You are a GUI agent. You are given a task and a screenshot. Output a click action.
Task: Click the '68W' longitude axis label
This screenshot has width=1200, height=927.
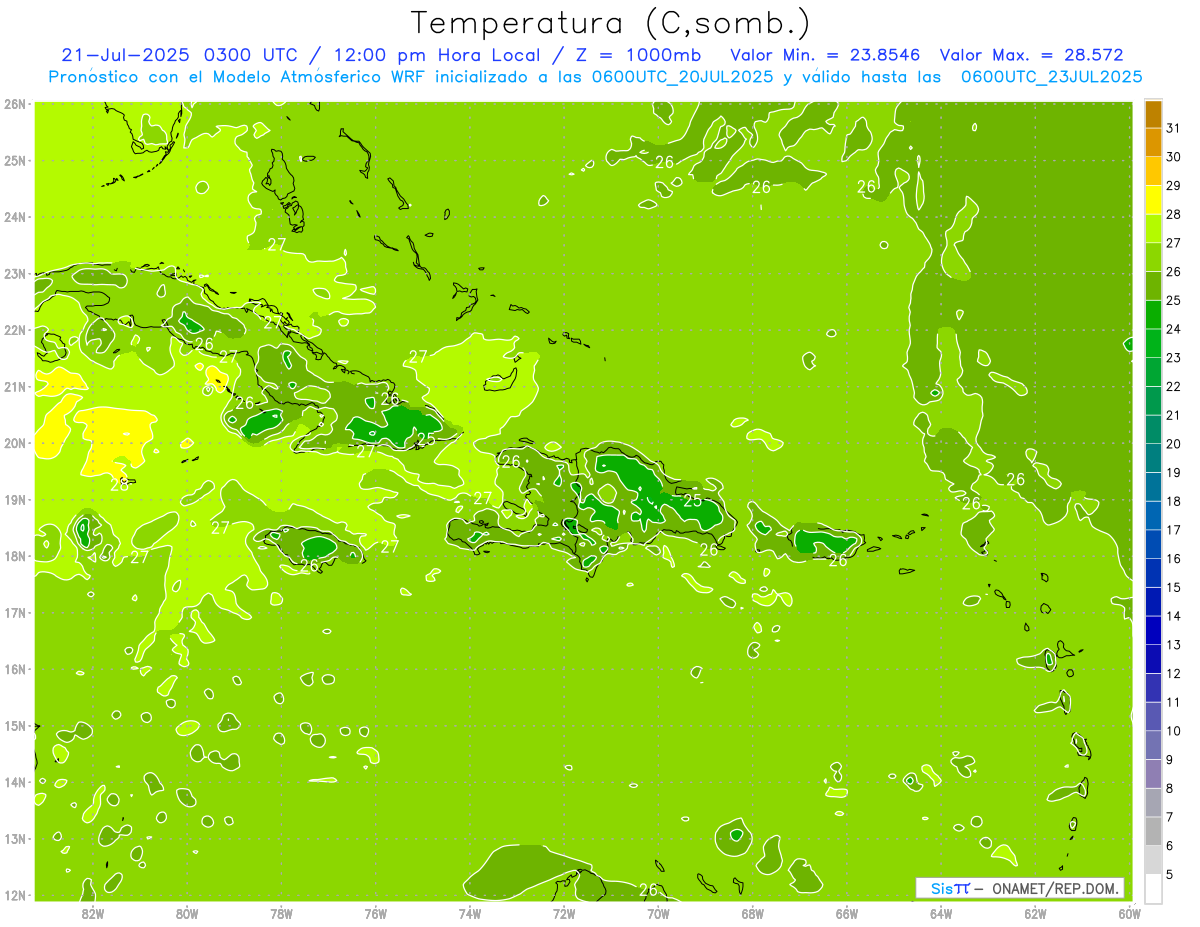pos(753,913)
